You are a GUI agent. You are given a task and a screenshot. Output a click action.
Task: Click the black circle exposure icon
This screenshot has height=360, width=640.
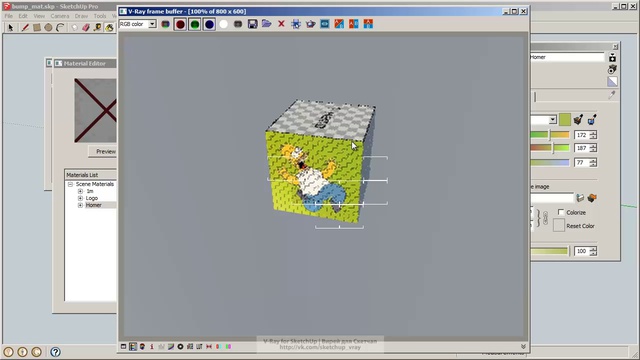click(180, 347)
